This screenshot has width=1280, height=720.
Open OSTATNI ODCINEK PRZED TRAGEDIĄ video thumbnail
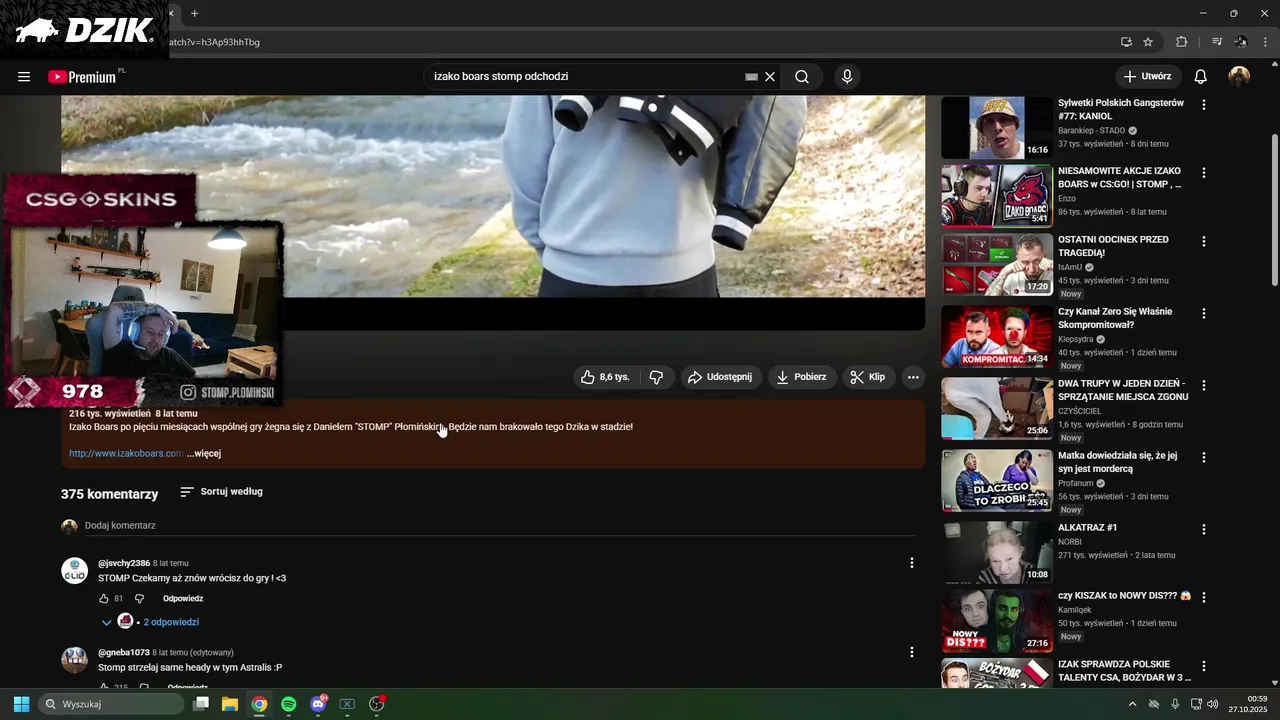[997, 265]
